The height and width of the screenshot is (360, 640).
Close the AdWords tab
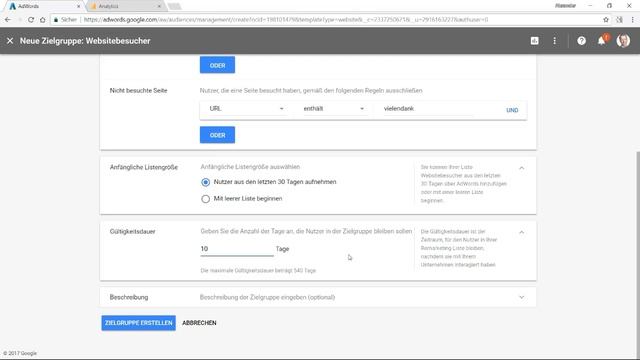[79, 7]
